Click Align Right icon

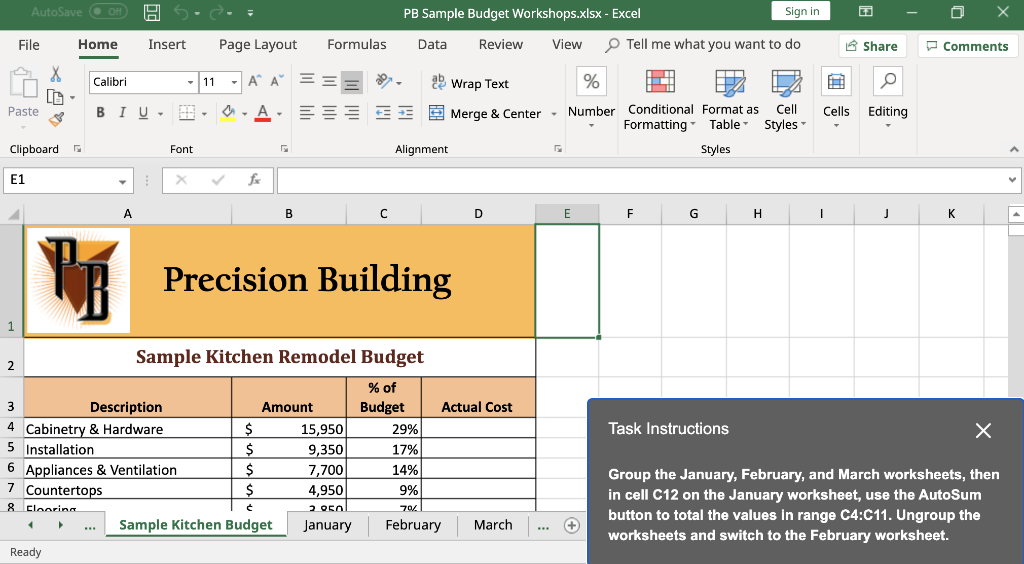click(351, 113)
